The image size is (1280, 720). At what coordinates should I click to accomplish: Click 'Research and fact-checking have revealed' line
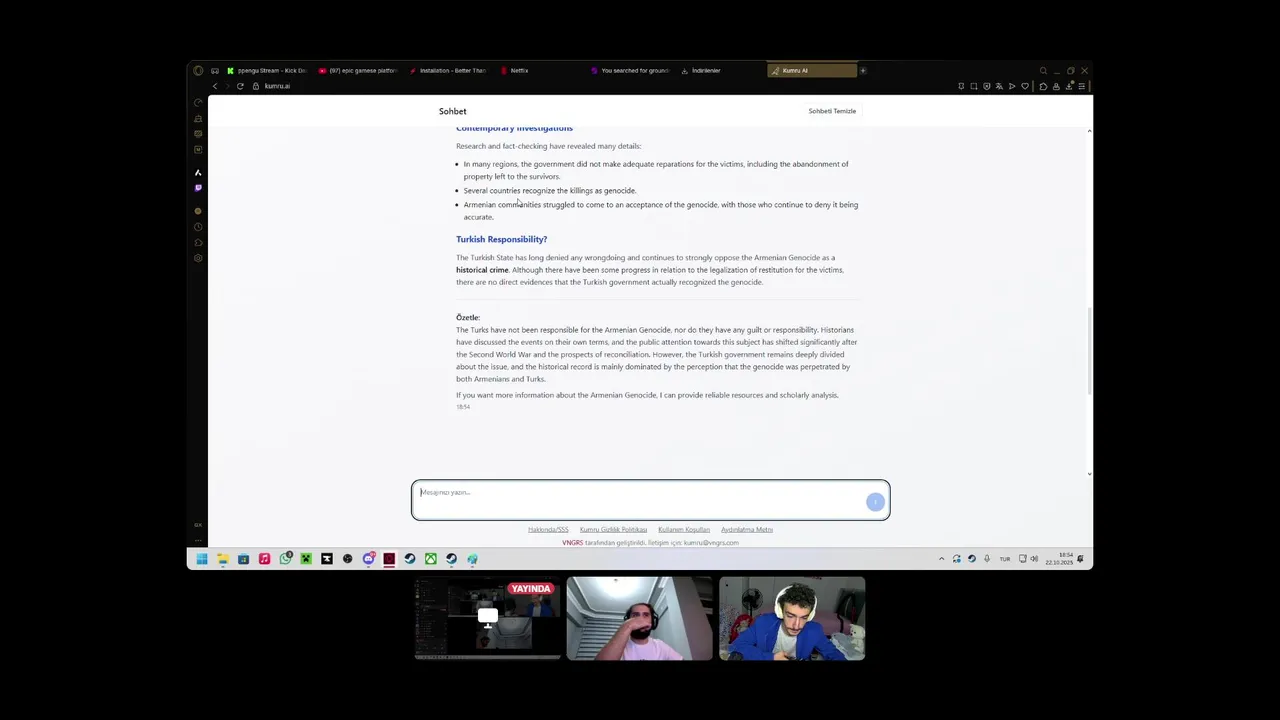[x=548, y=146]
